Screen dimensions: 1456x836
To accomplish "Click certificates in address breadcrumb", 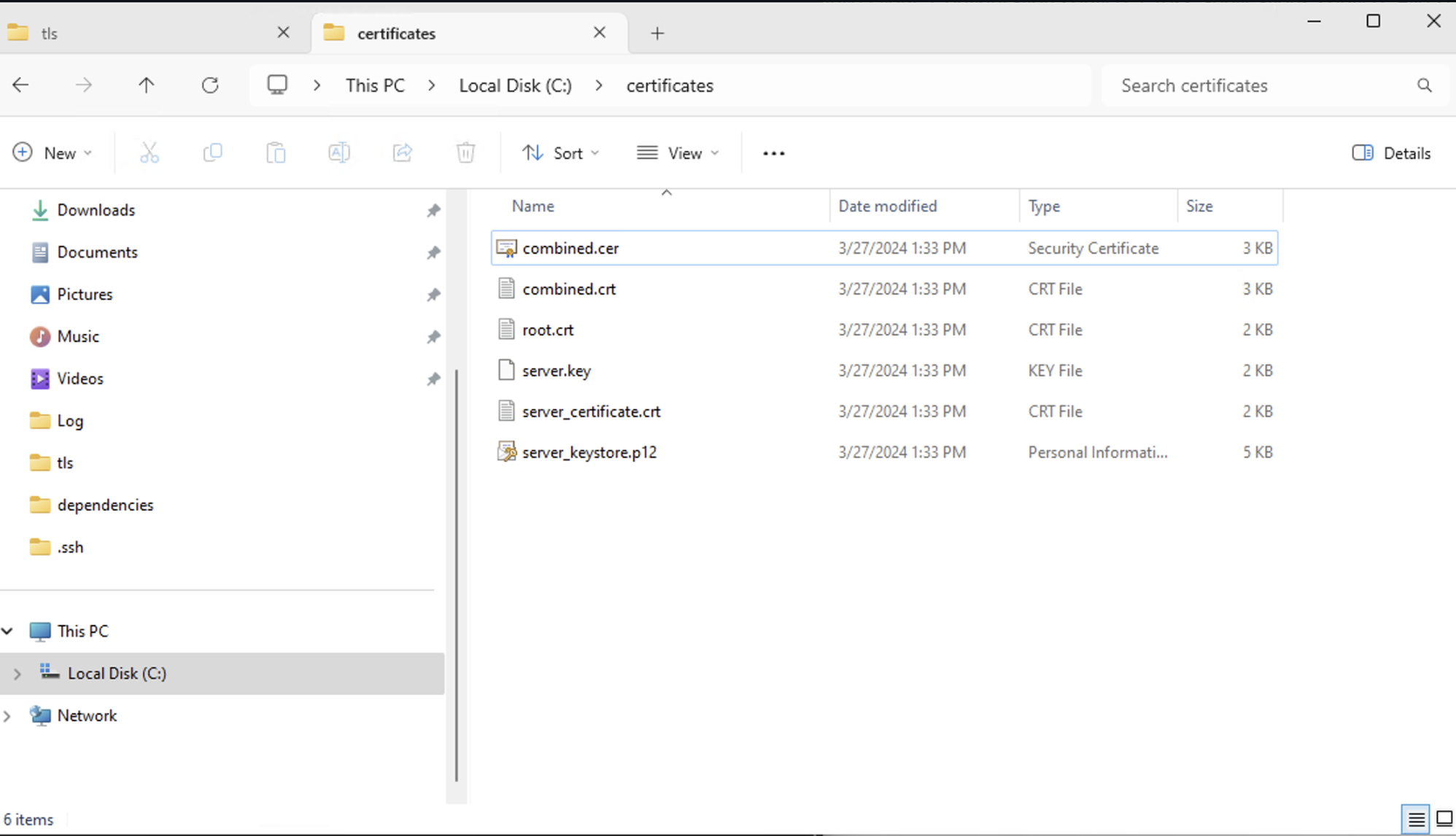I will pyautogui.click(x=670, y=85).
